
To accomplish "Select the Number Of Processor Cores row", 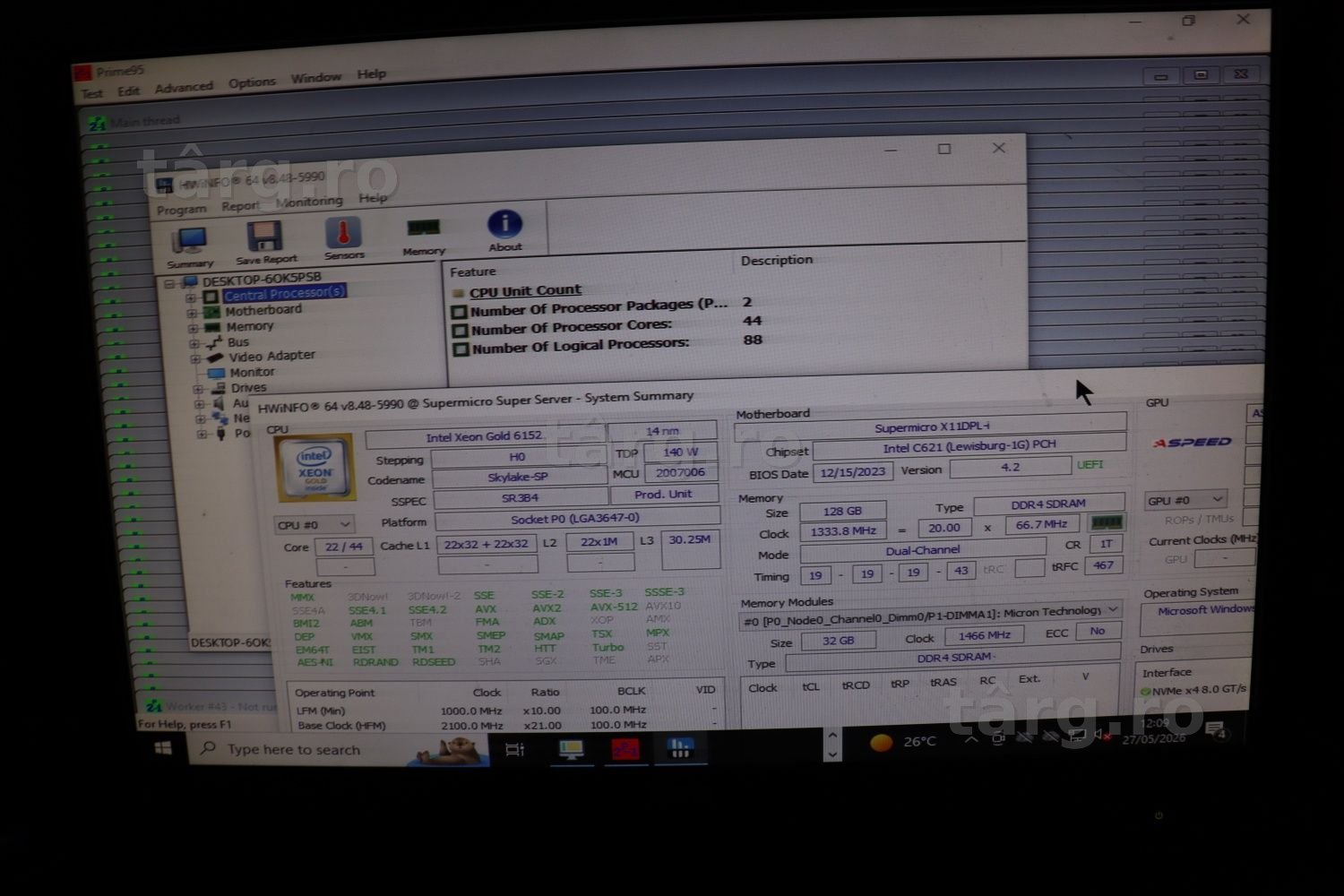I will pyautogui.click(x=607, y=326).
